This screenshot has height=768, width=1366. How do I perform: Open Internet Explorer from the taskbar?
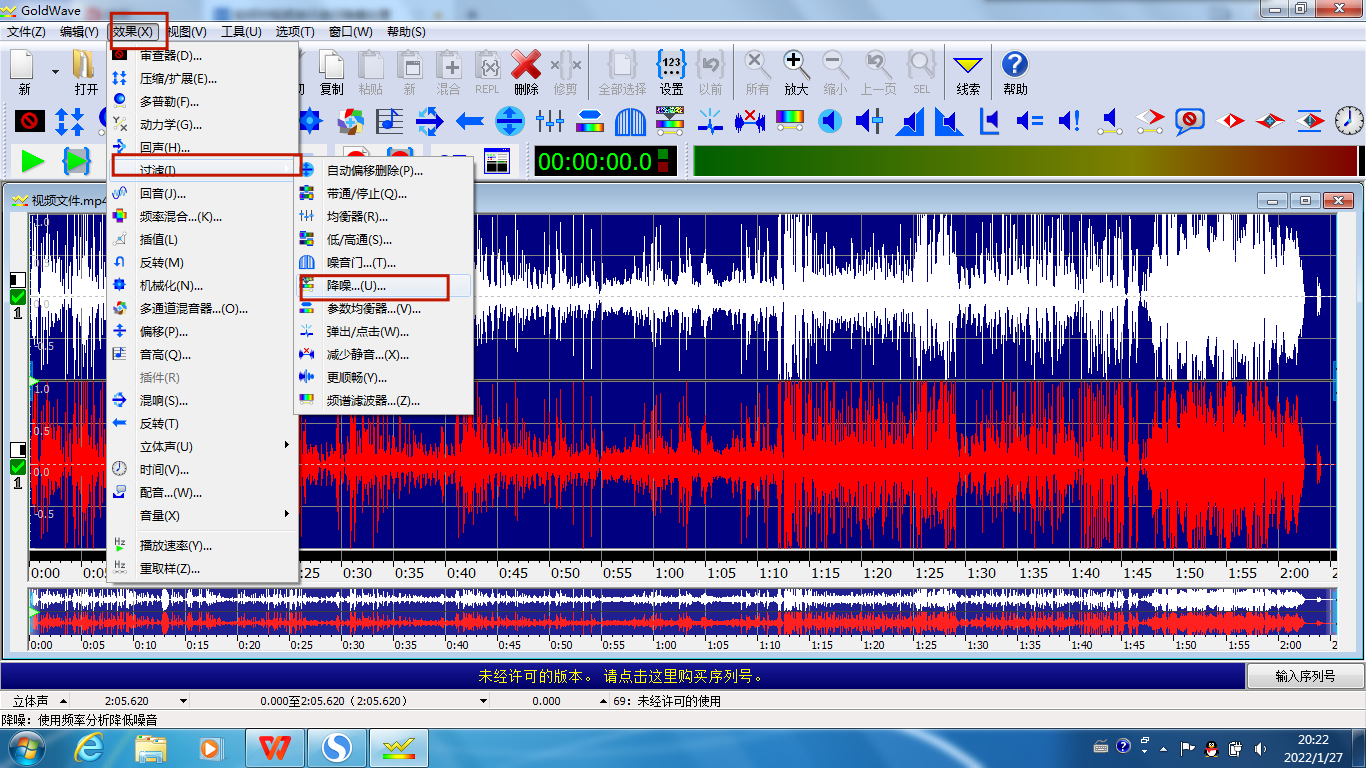[91, 747]
